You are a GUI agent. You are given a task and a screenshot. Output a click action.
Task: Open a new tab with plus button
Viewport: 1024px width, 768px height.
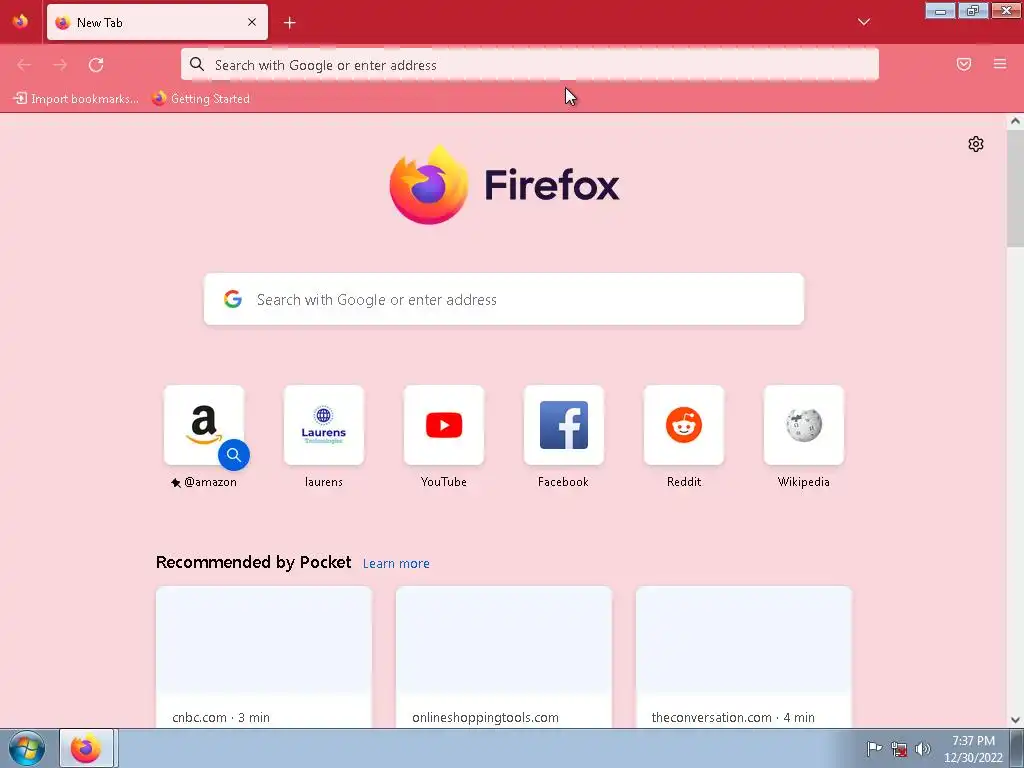(x=290, y=23)
